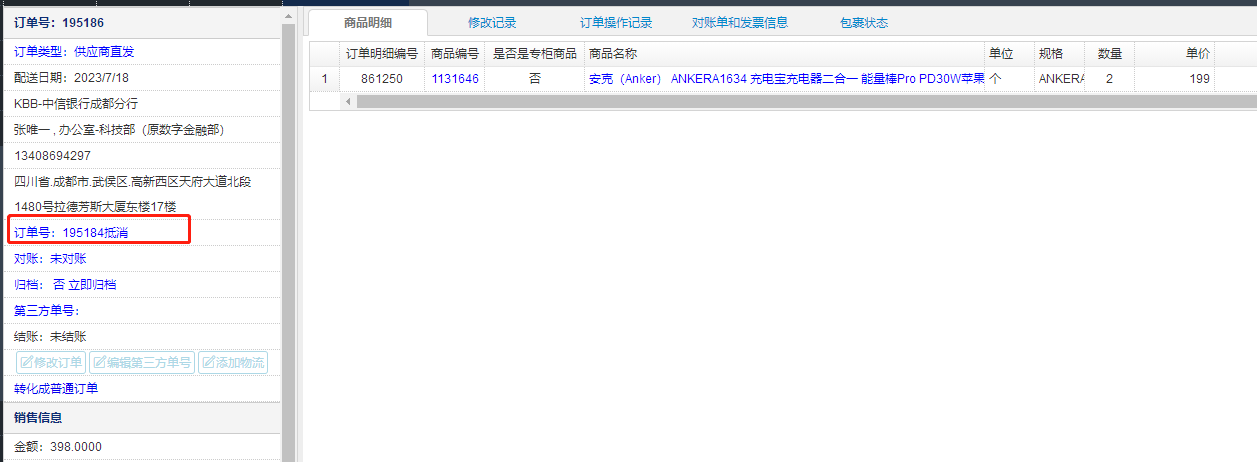Click the 订单明细编号 column header

[382, 53]
